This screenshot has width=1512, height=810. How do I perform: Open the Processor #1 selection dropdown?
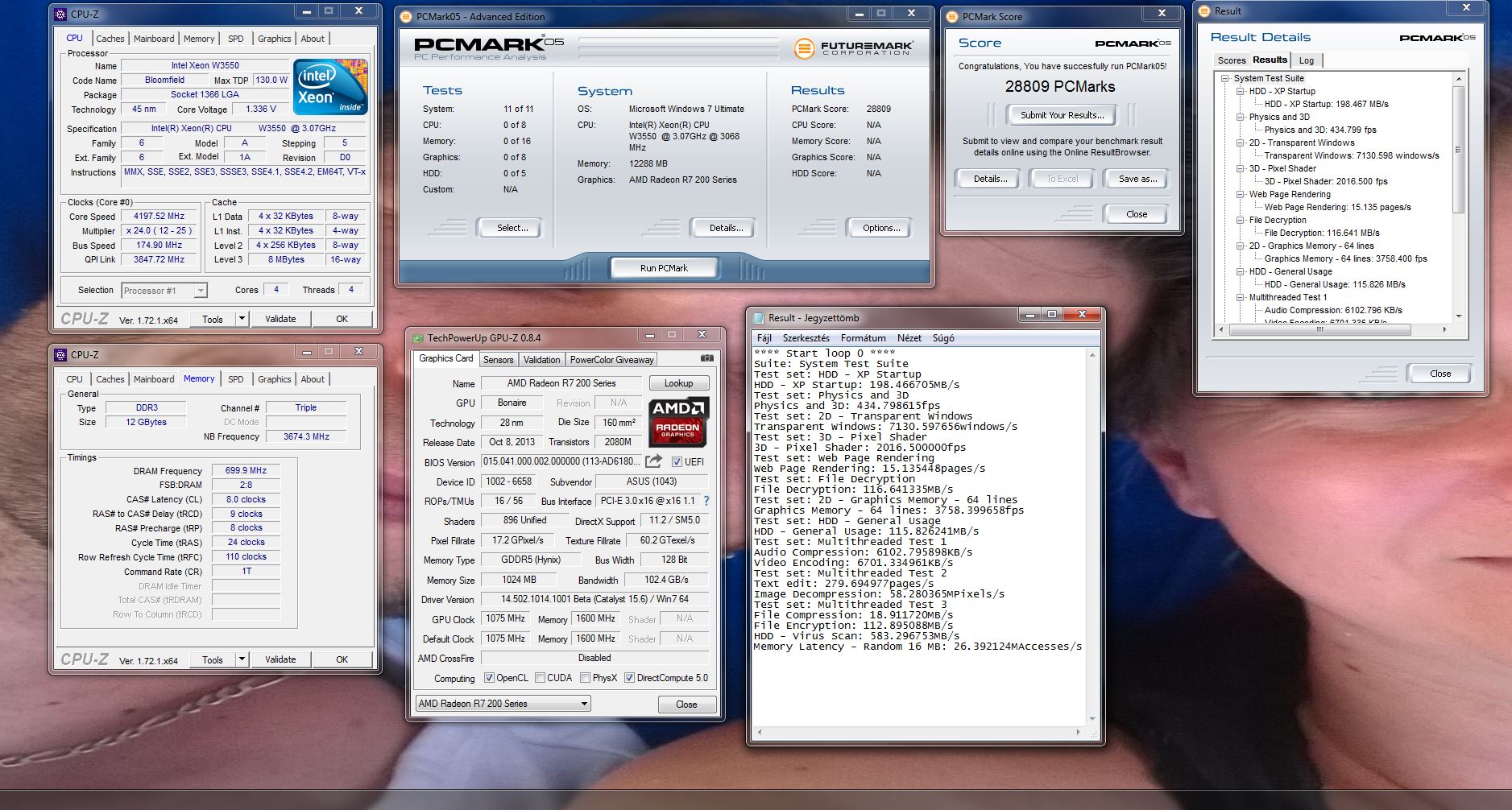click(x=164, y=291)
